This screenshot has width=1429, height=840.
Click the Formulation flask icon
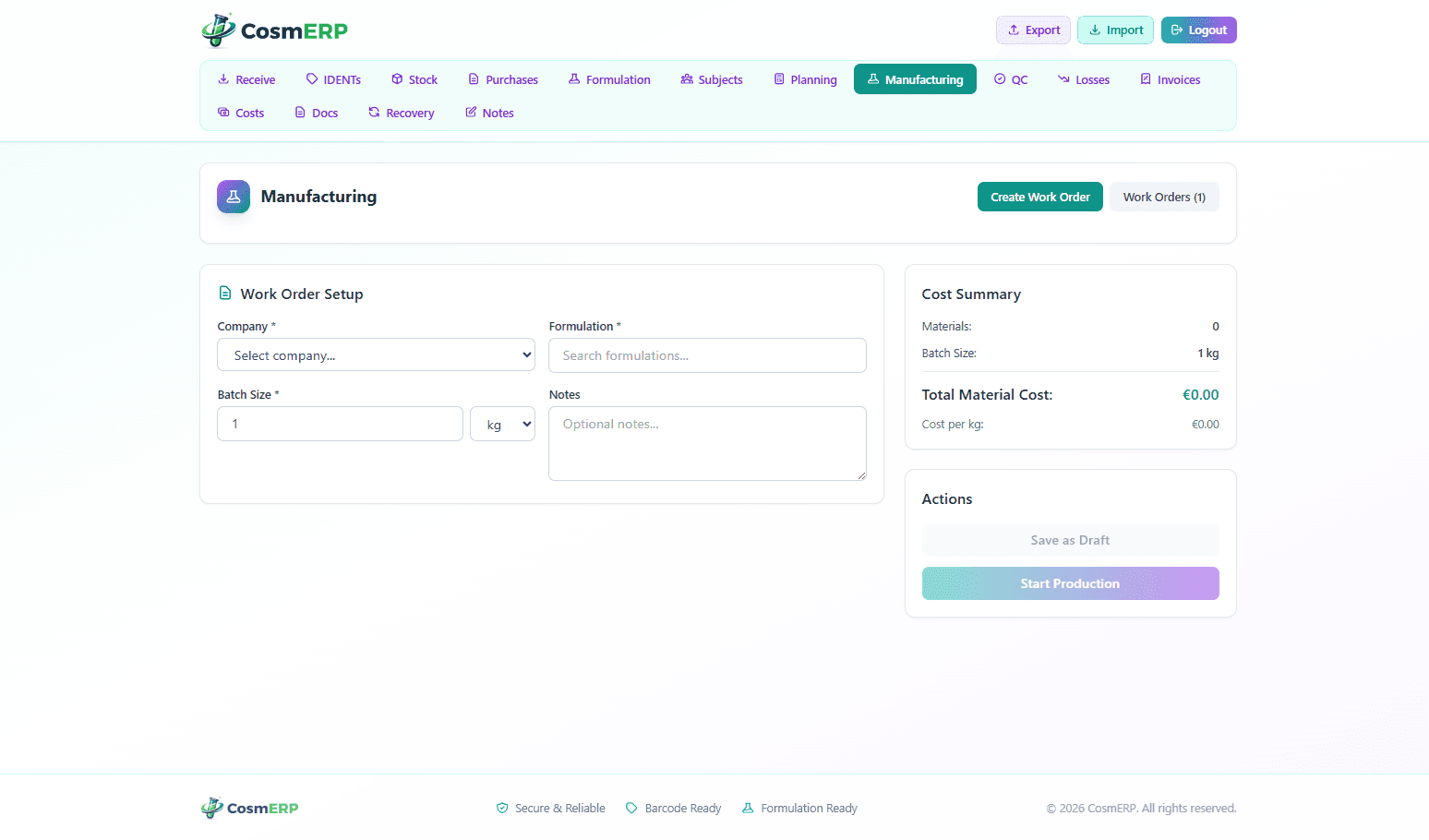[x=574, y=79]
